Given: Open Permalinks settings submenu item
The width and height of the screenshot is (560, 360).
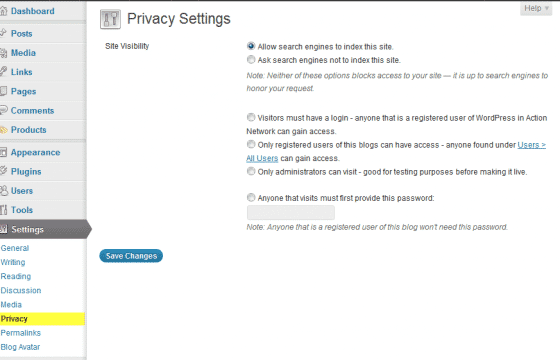Looking at the screenshot, I should (x=21, y=333).
